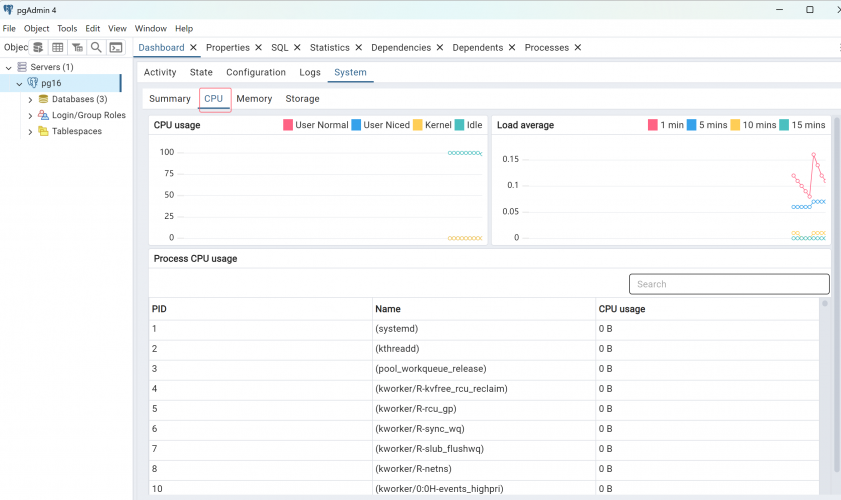Close the Processes tab
This screenshot has height=500, width=841.
coord(578,47)
